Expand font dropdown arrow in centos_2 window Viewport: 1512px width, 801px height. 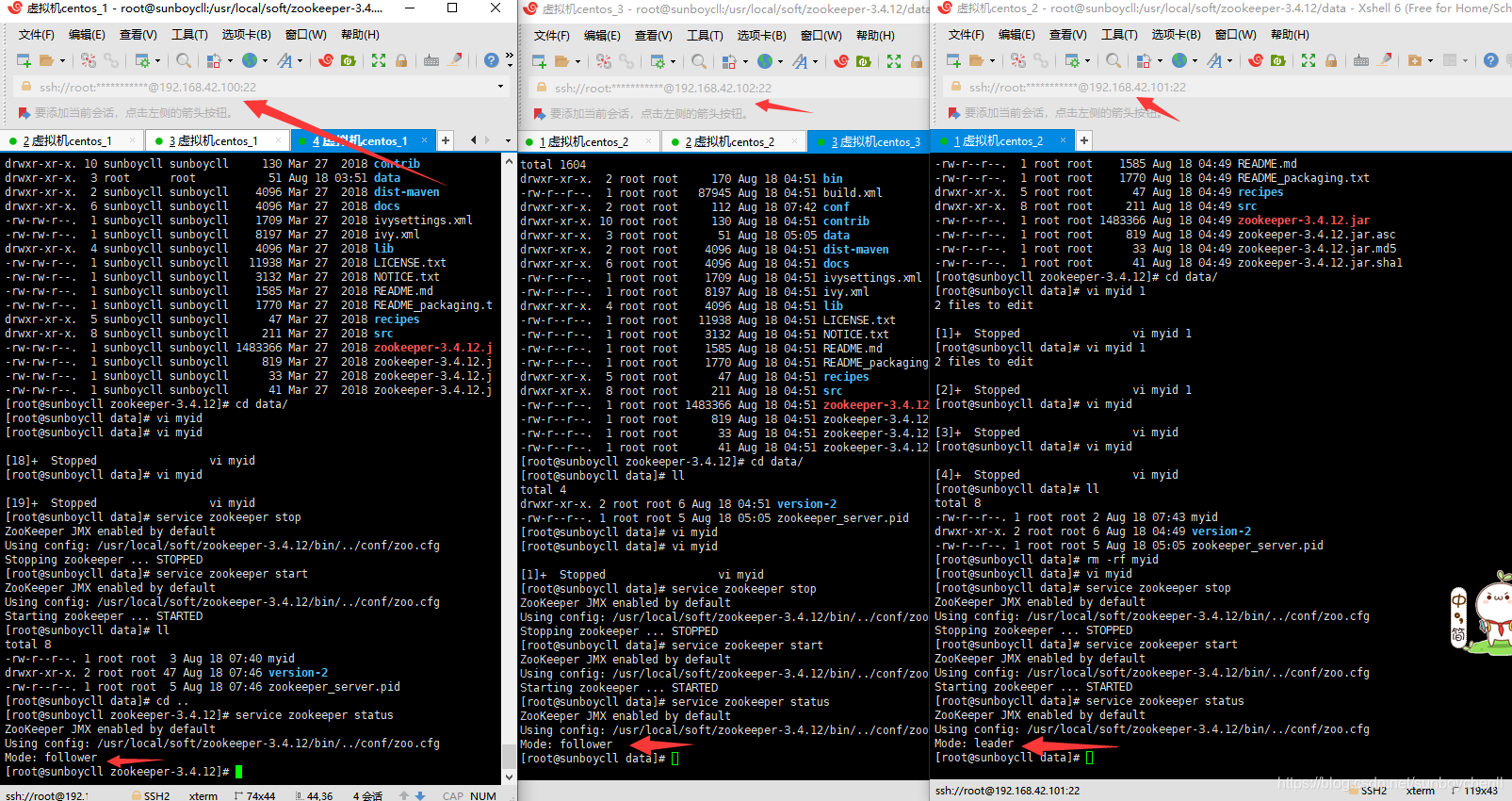tap(1230, 61)
